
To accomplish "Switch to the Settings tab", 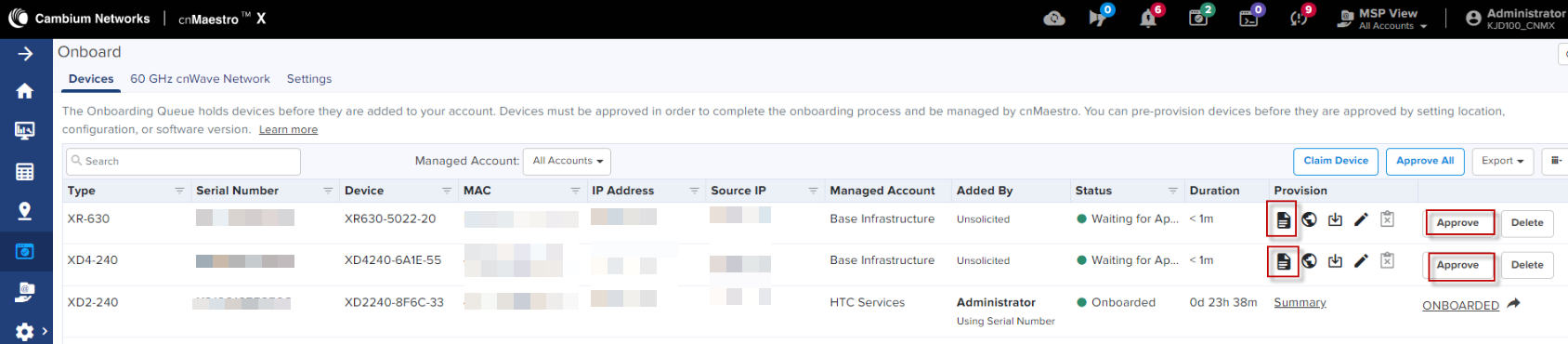I will tap(309, 79).
